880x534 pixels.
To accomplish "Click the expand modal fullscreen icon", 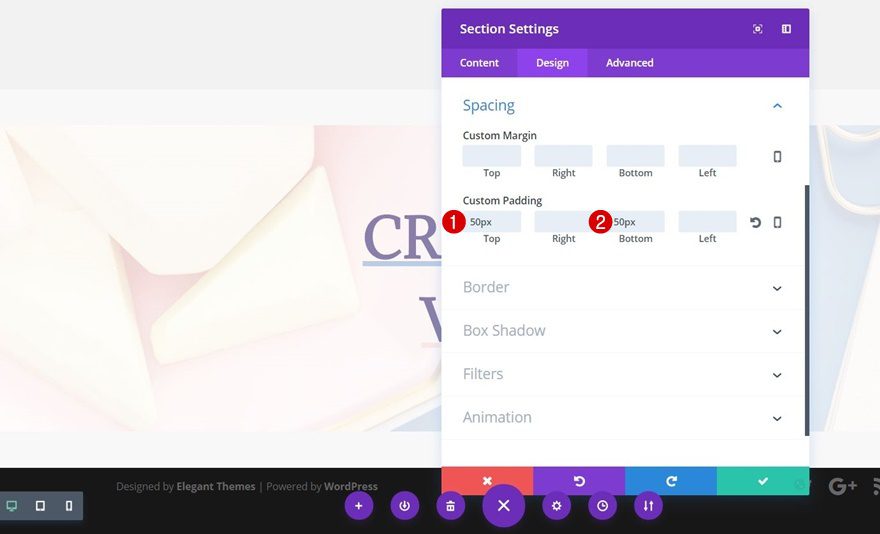I will 757,29.
